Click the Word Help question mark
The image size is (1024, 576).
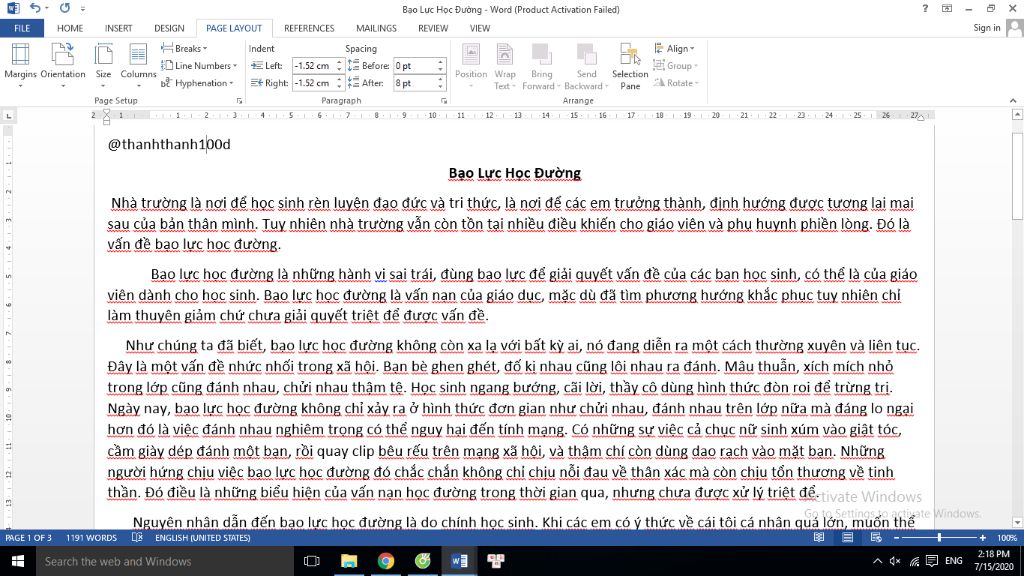tap(925, 8)
